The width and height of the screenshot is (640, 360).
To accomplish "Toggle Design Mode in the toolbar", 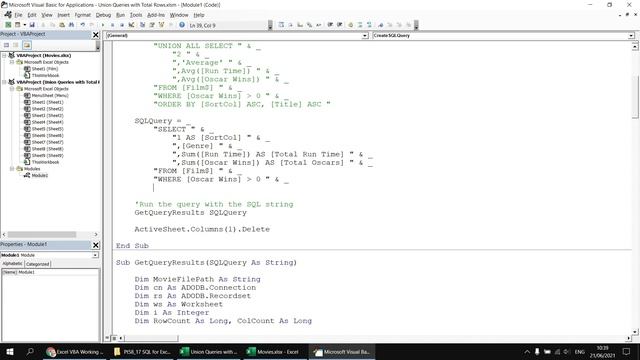I will [131, 25].
